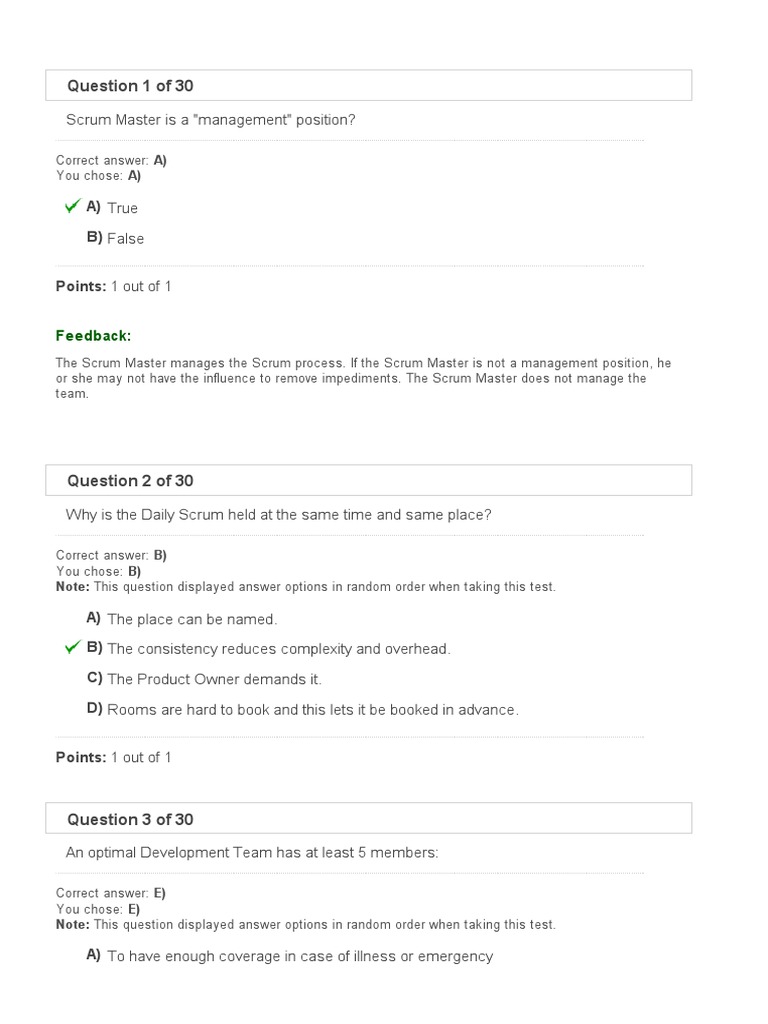Click Points label under Question 1
The width and height of the screenshot is (768, 1024).
[x=81, y=286]
